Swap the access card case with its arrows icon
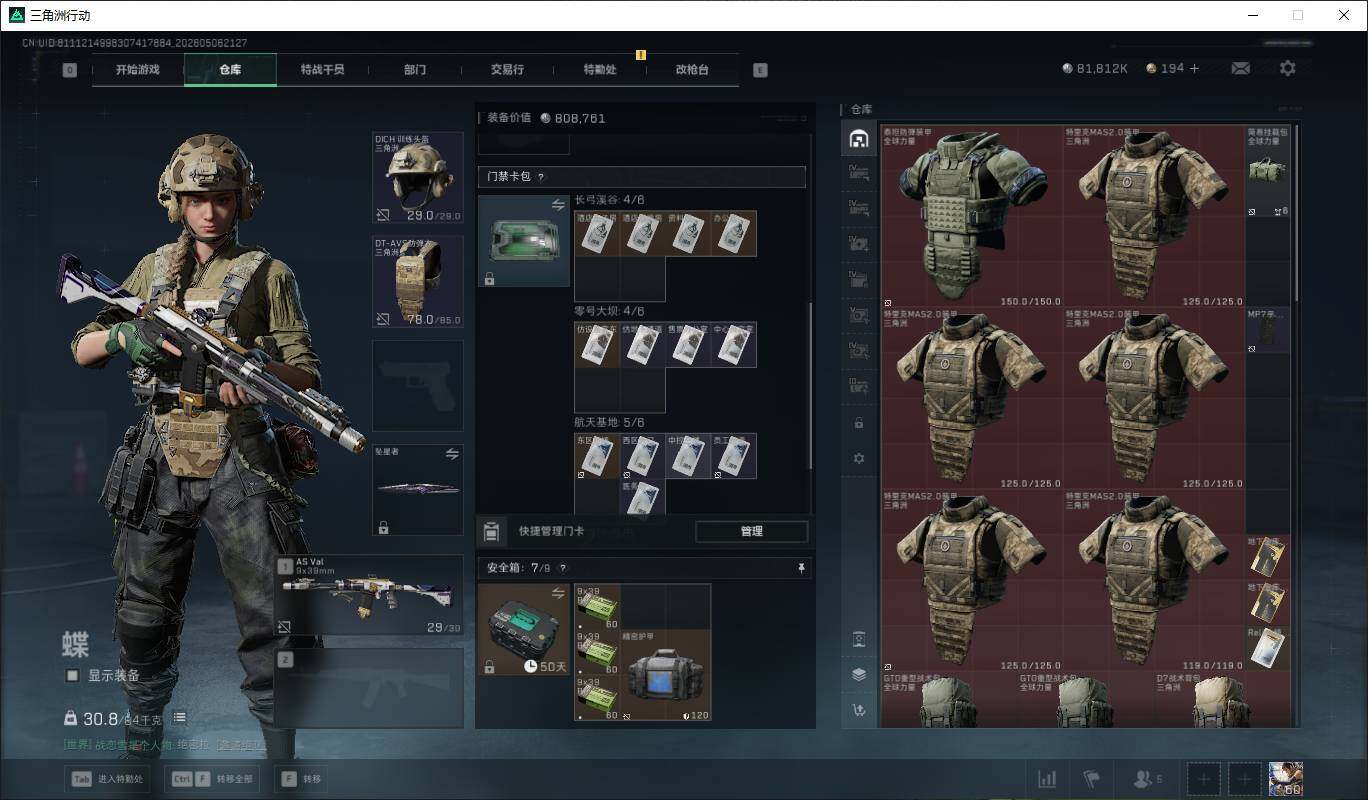 click(x=558, y=205)
